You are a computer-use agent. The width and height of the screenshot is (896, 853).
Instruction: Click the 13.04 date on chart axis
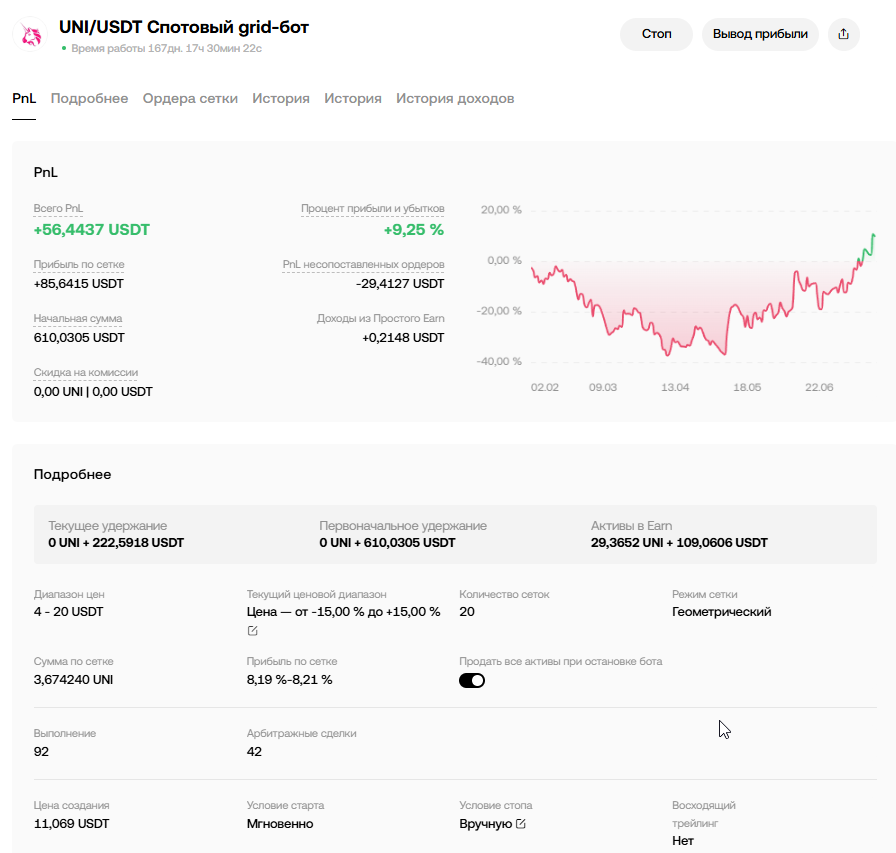[675, 387]
